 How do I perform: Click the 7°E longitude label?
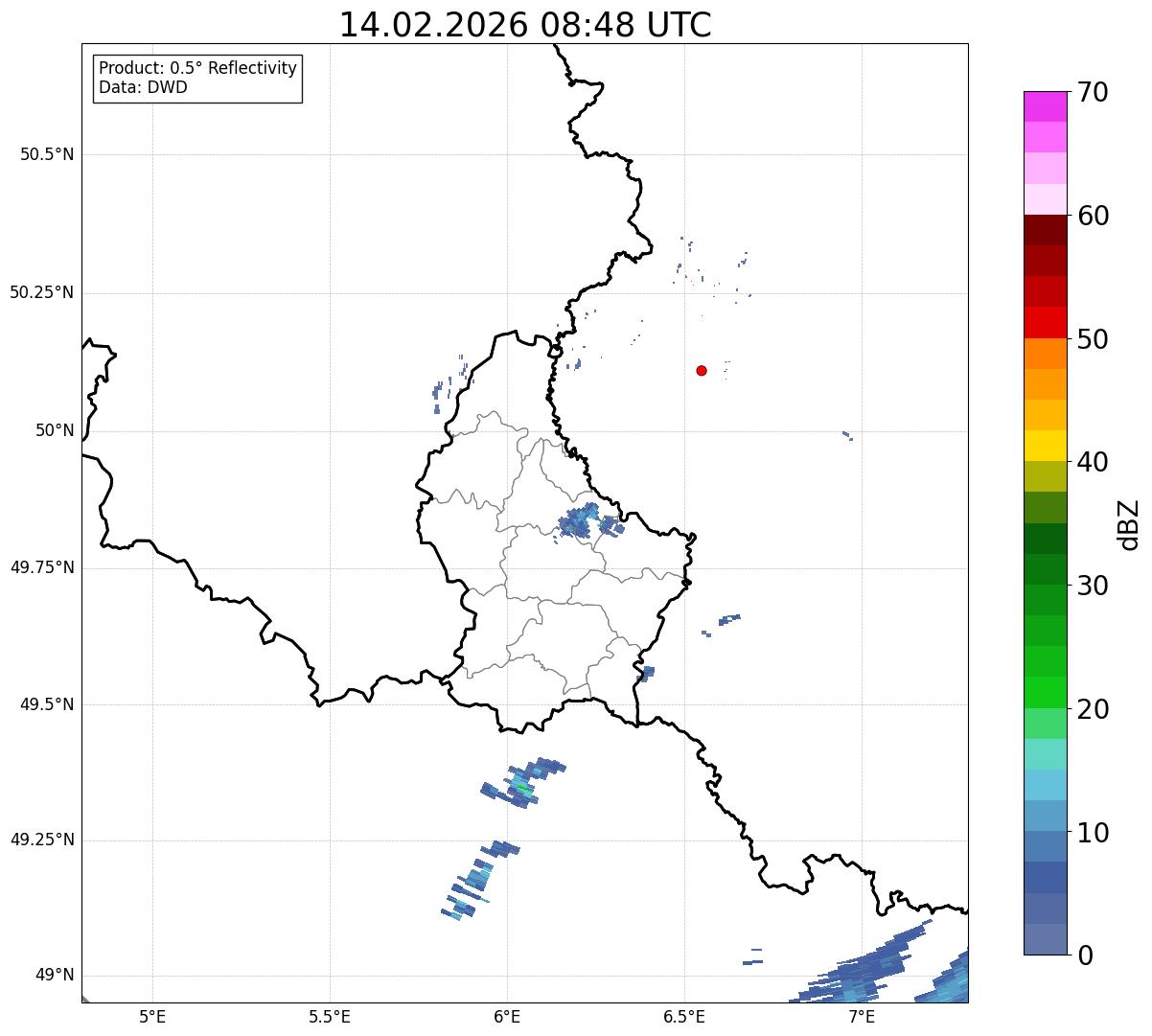click(862, 1016)
